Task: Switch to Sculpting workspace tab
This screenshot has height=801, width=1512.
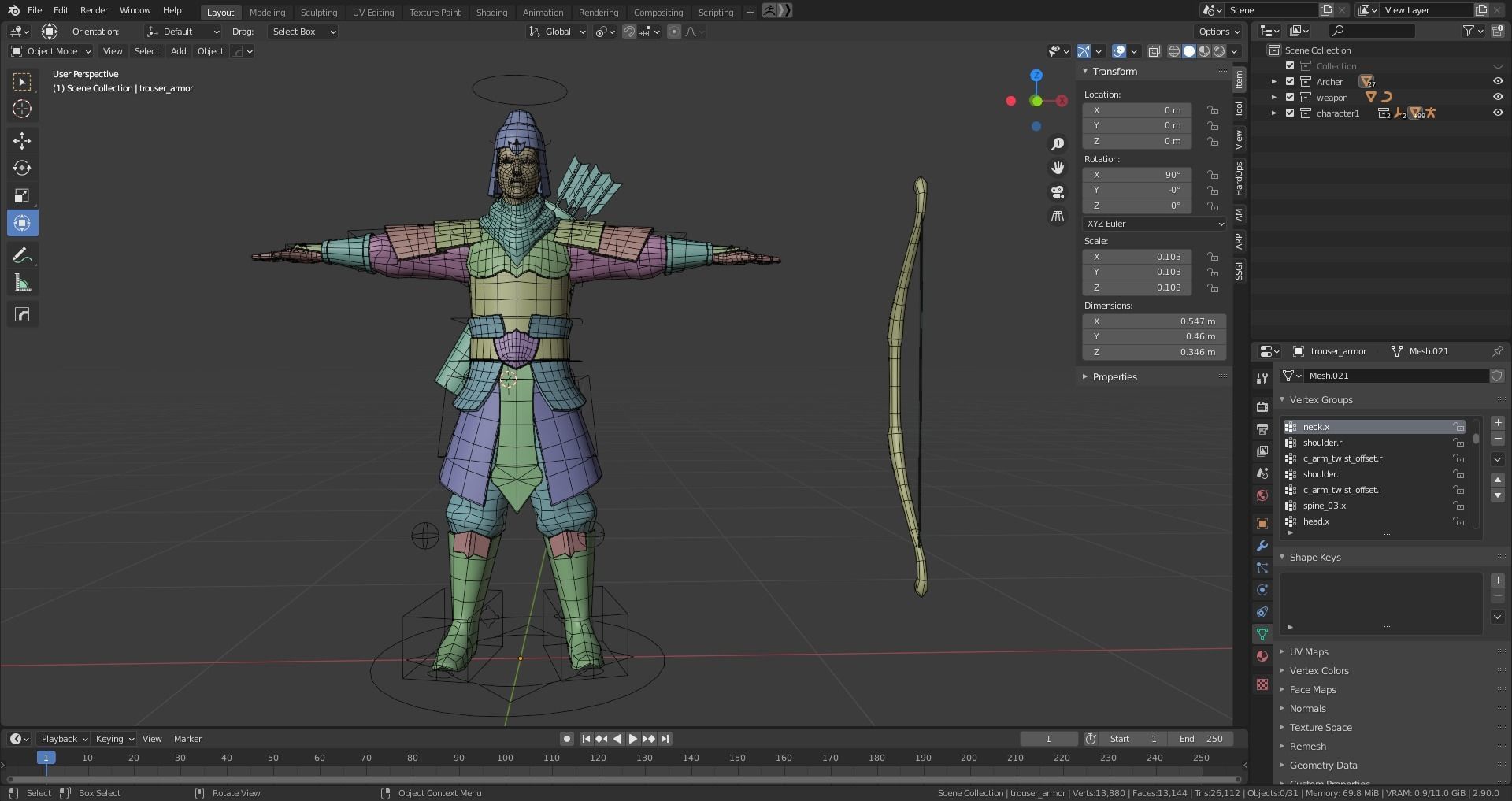Action: click(319, 12)
